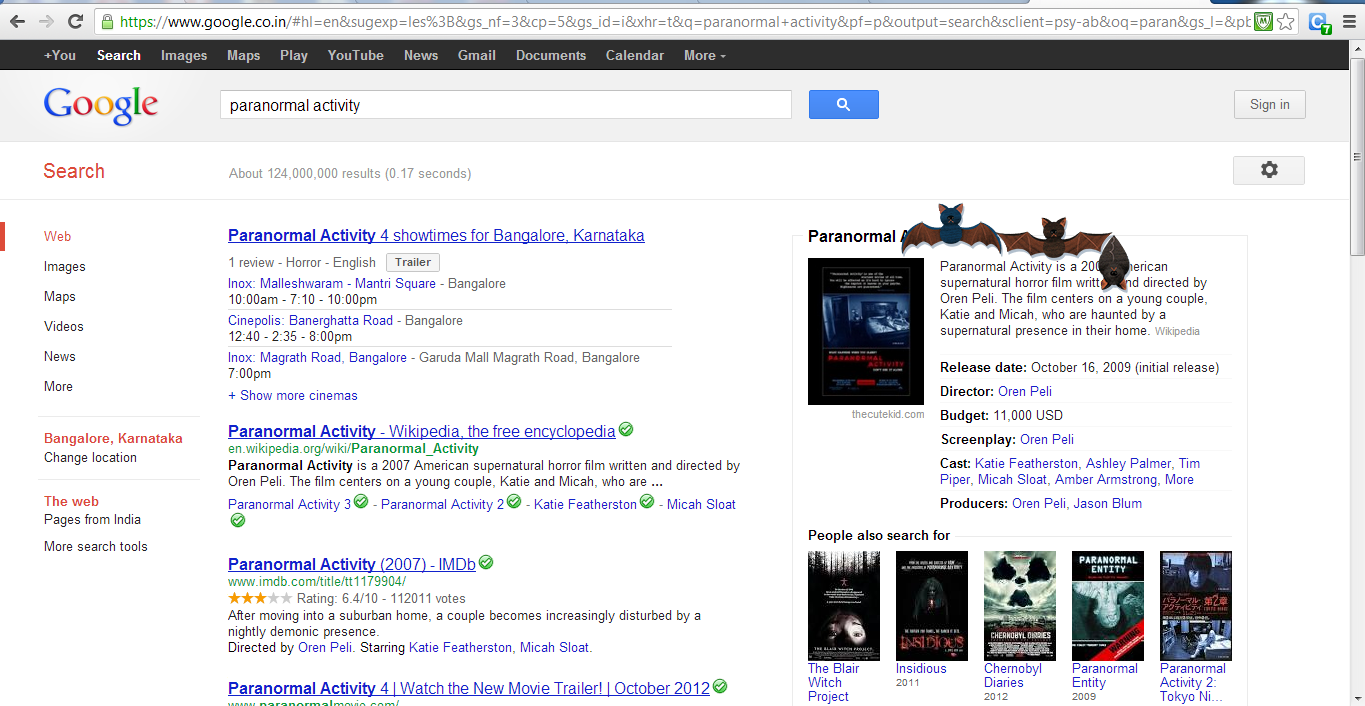1365x706 pixels.
Task: Click the New Movie Trailer October 2012 result
Action: click(x=469, y=688)
